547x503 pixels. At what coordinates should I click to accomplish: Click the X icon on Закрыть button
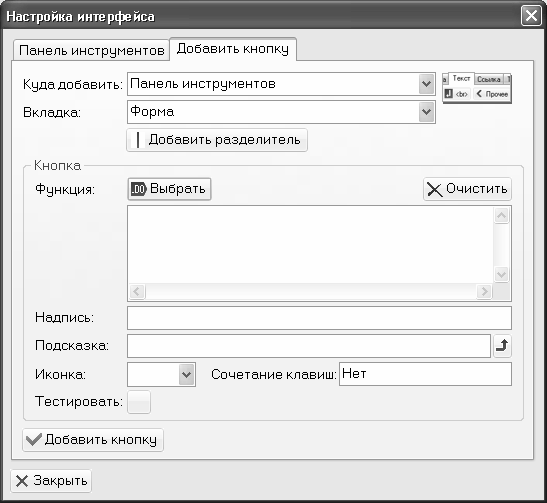(x=22, y=481)
